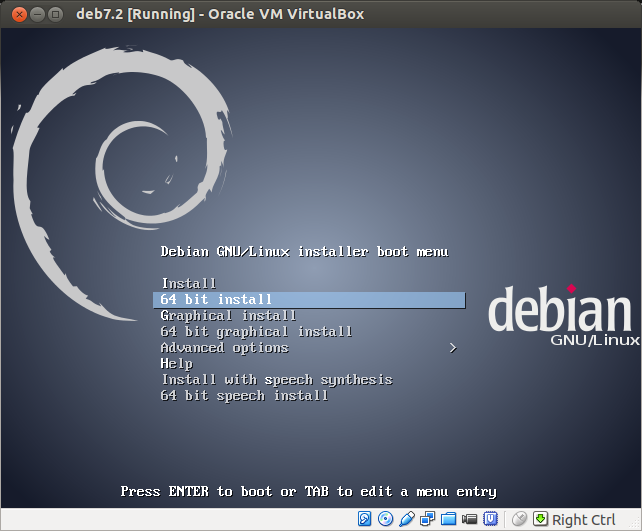Click the optical disc drive status icon
The image size is (642, 531).
point(385,519)
